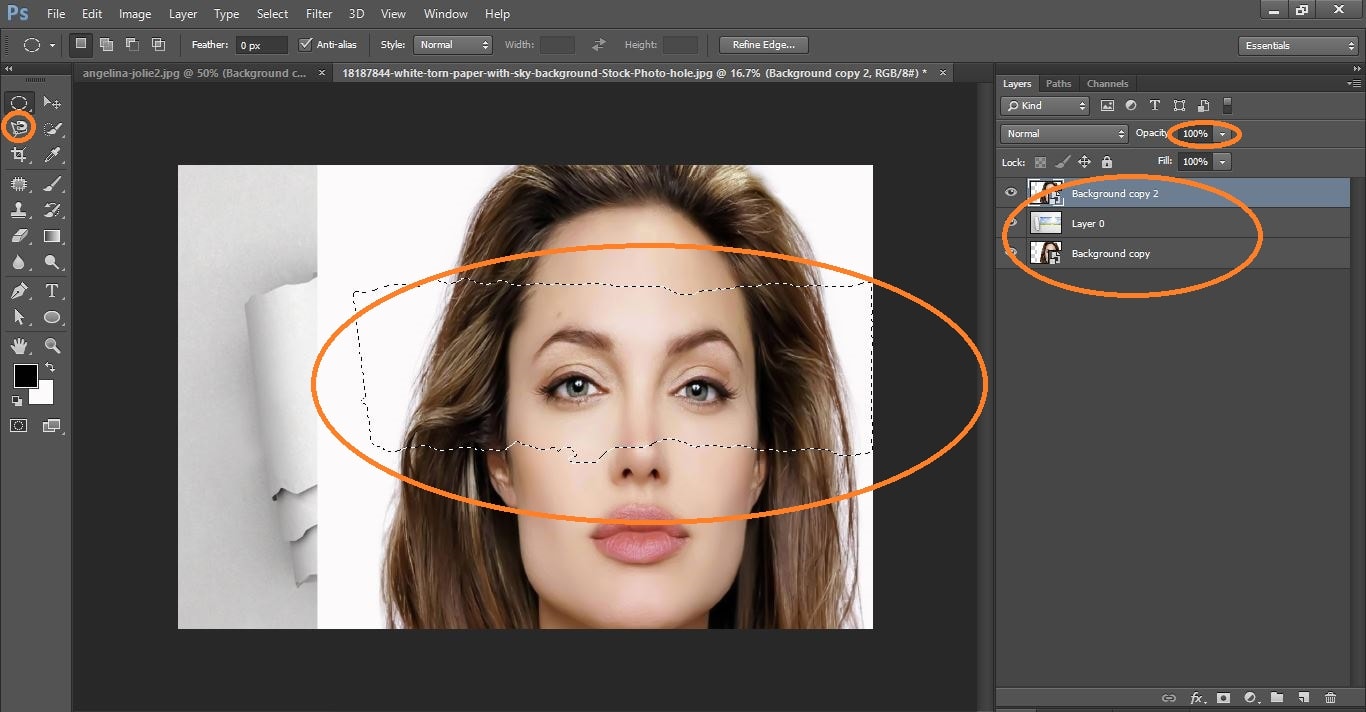Expand the Essentials workspace dropdown

[1298, 46]
